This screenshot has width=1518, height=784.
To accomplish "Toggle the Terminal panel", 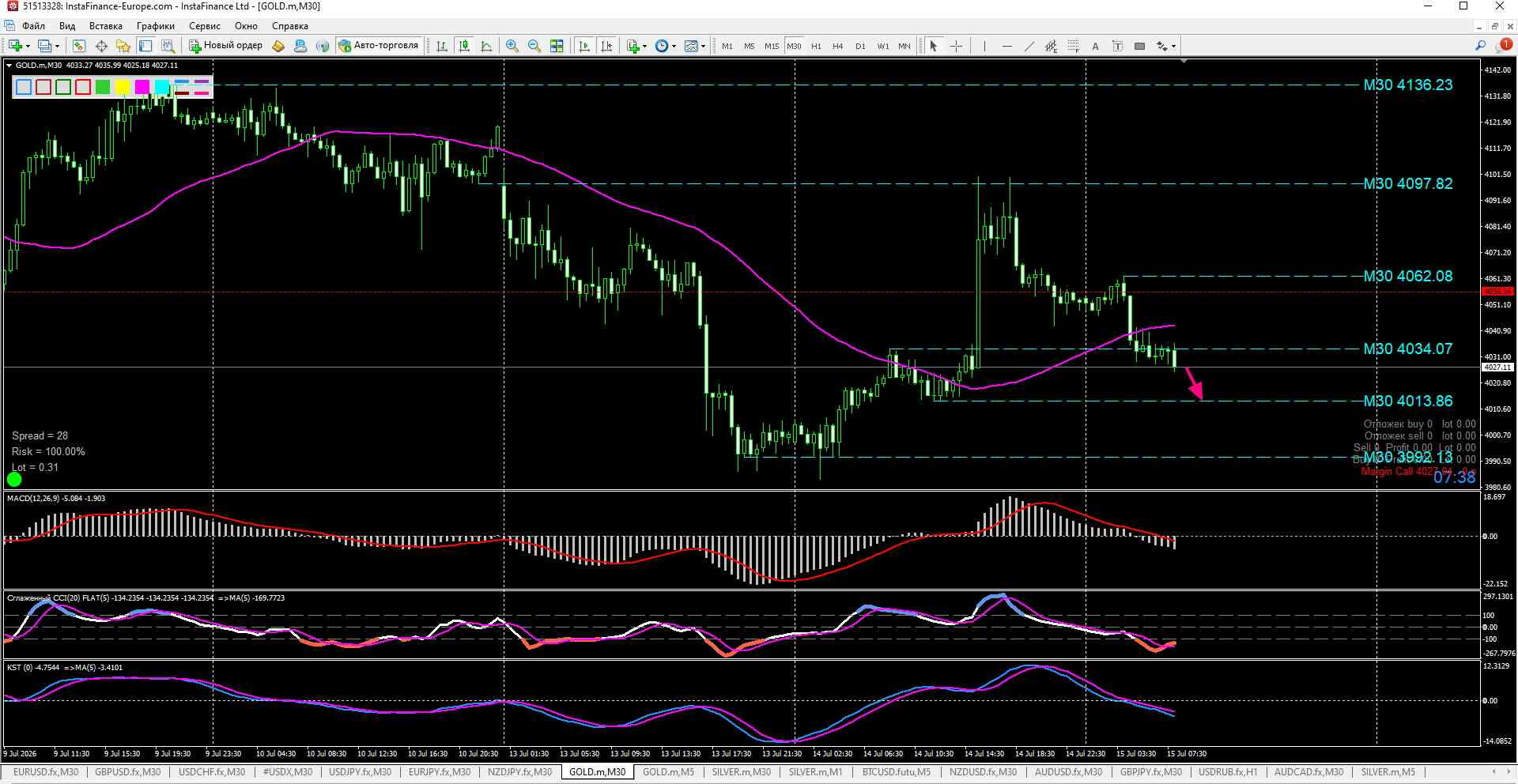I will click(145, 46).
